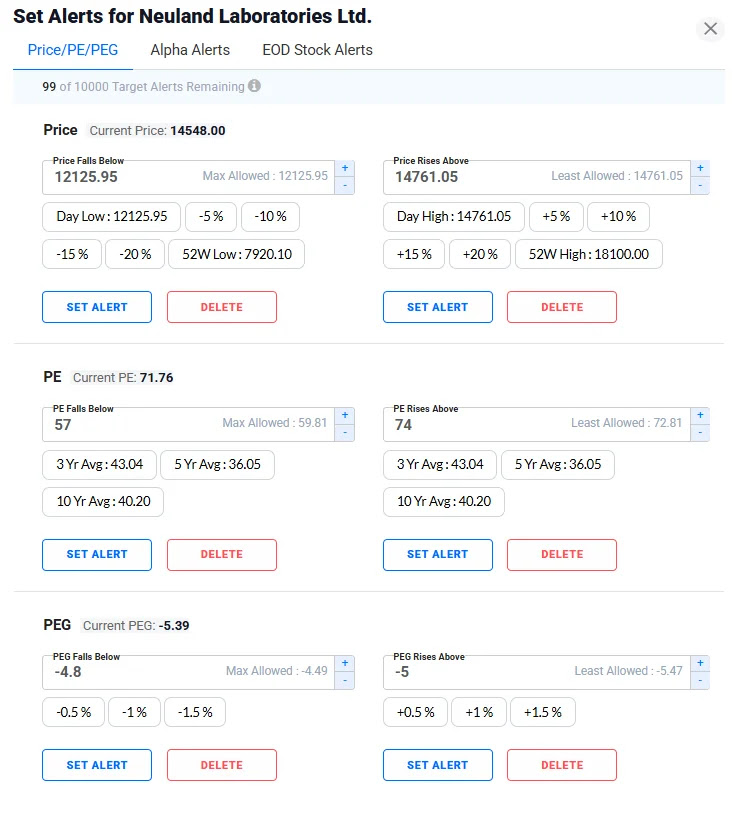738x814 pixels.
Task: Decrease Price Falls Below value with minus
Action: point(345,185)
